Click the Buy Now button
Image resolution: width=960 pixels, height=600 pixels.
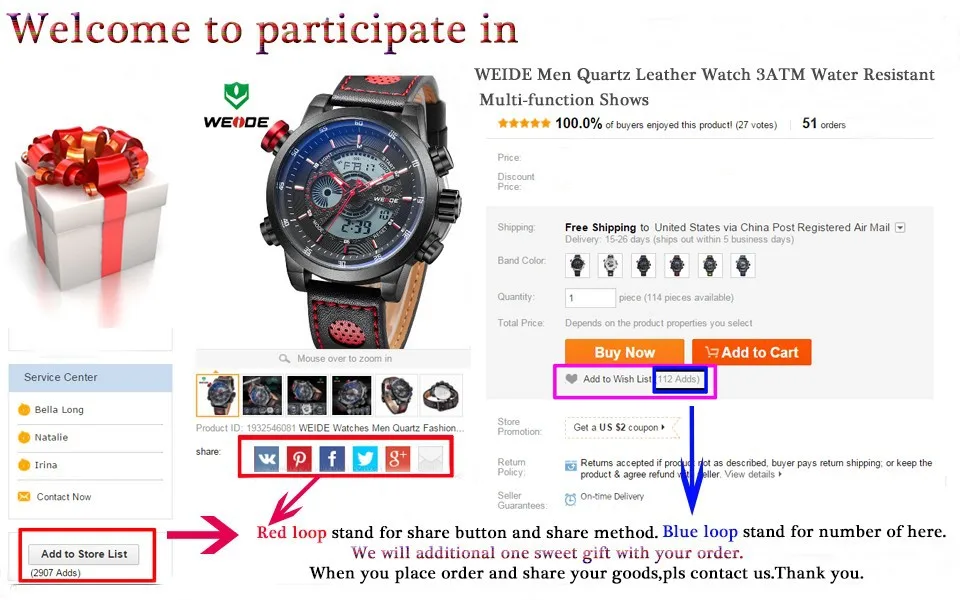pos(624,352)
